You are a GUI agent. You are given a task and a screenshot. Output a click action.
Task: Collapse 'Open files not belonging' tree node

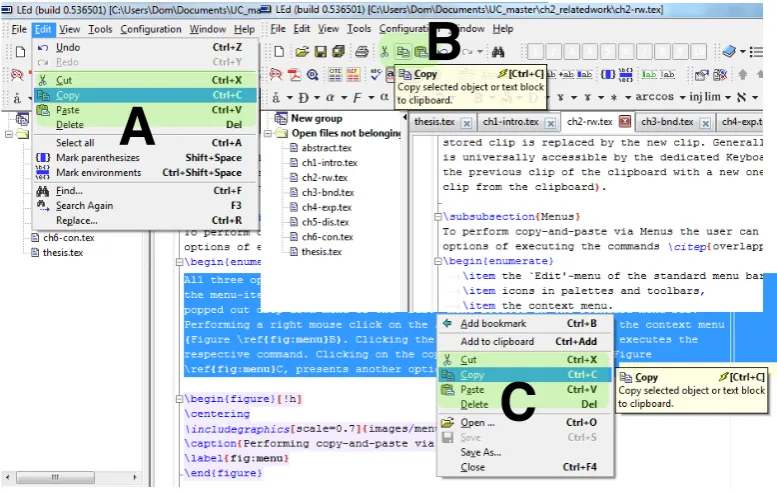(268, 133)
